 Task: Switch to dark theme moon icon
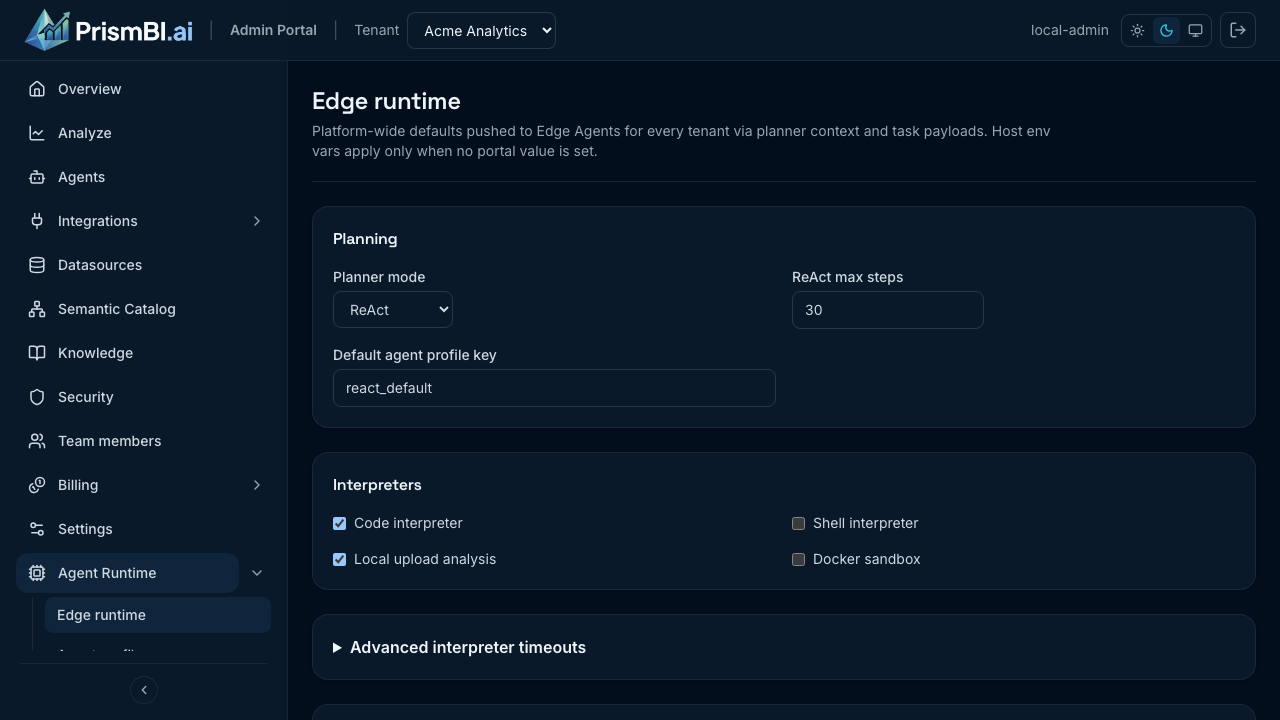[x=1166, y=31]
